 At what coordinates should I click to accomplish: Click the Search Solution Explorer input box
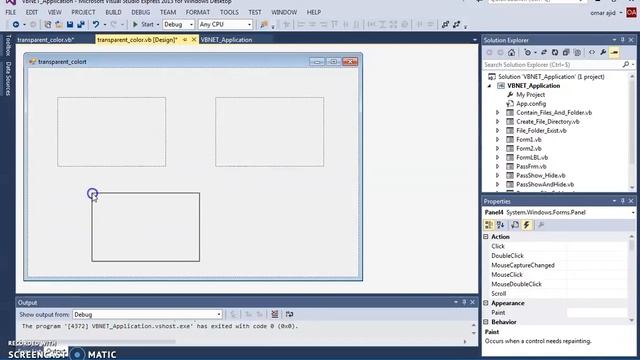click(552, 64)
